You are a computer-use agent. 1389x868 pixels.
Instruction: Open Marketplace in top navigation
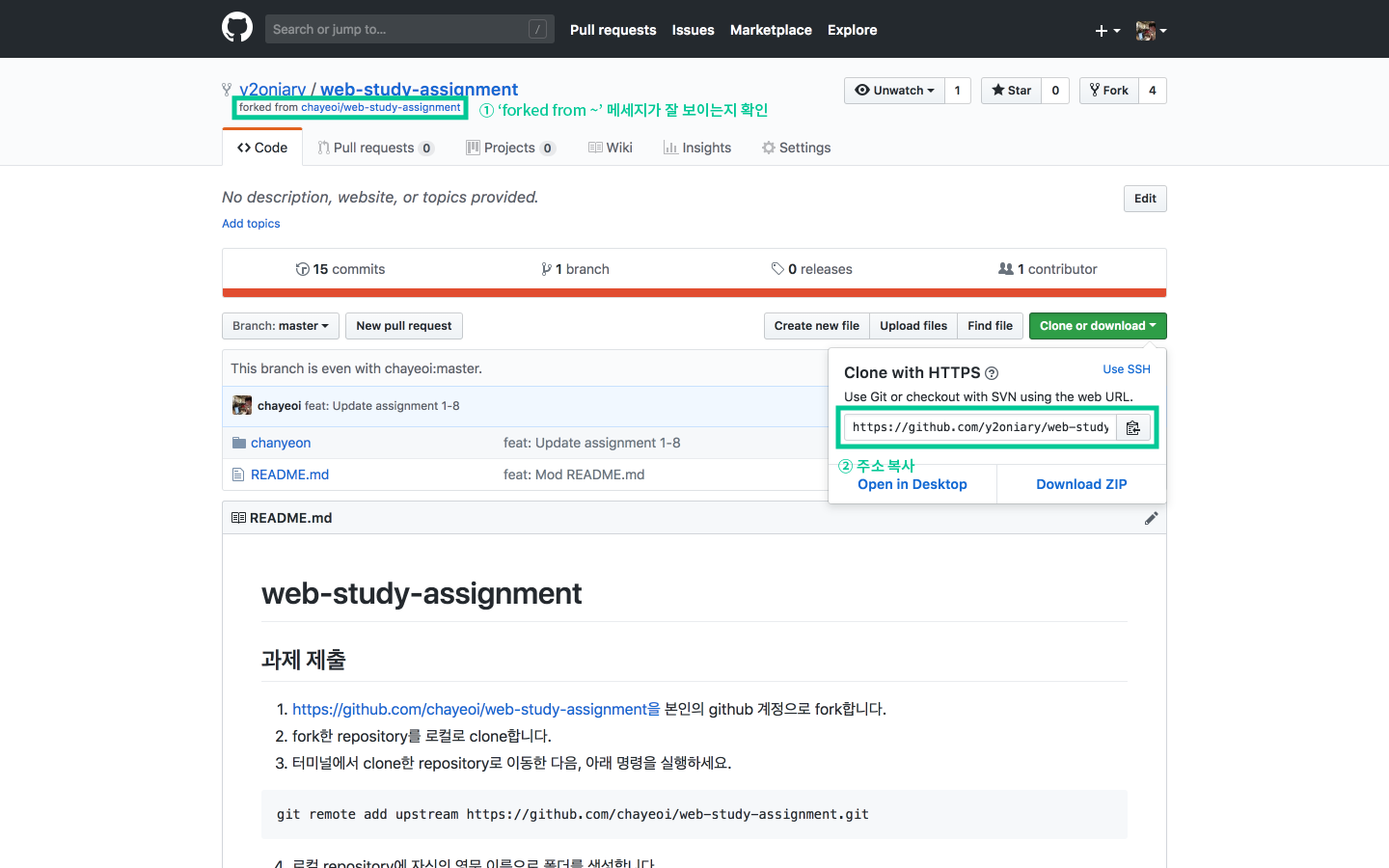[x=771, y=30]
